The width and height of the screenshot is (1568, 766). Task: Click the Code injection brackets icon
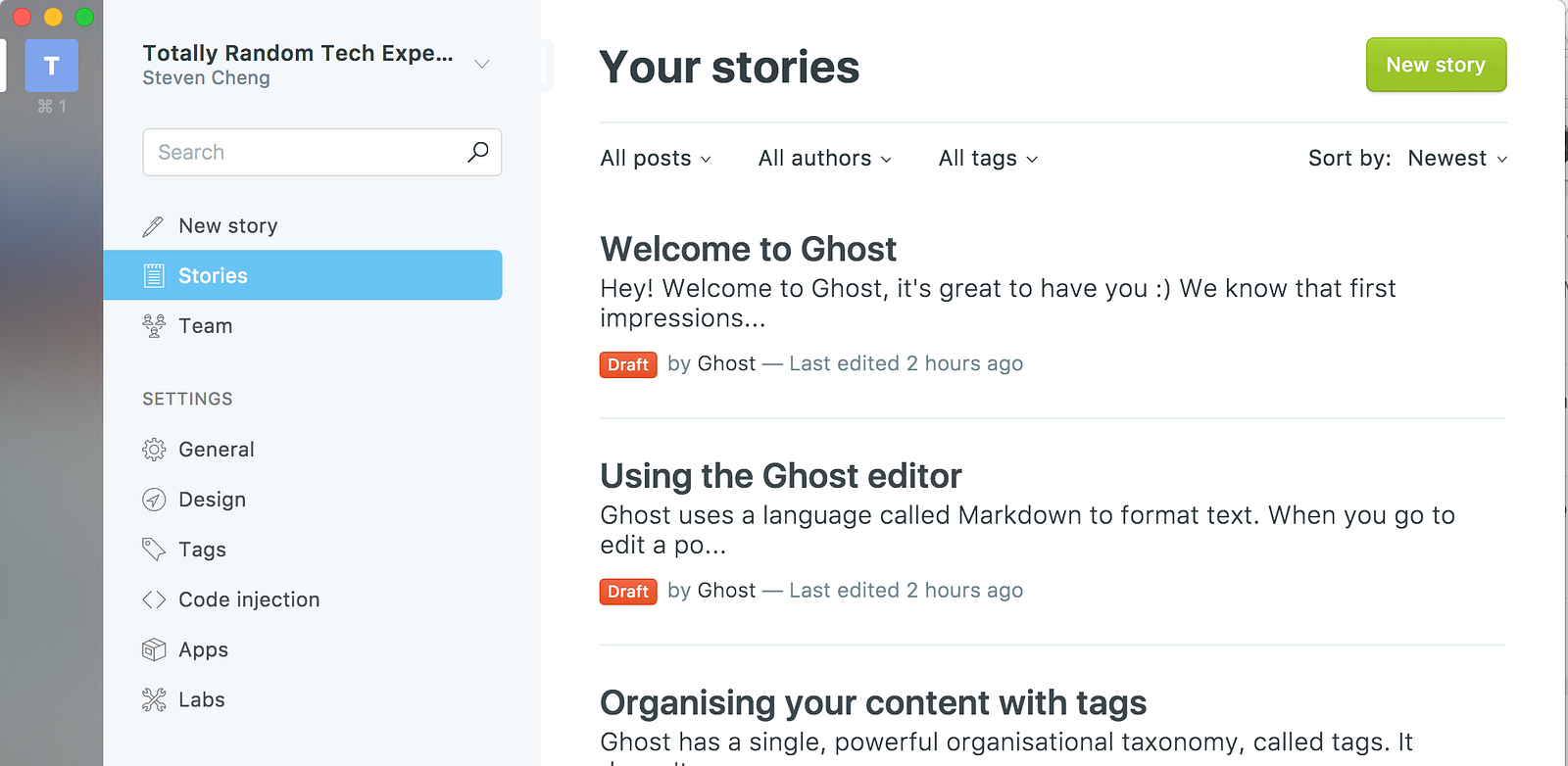(x=154, y=599)
